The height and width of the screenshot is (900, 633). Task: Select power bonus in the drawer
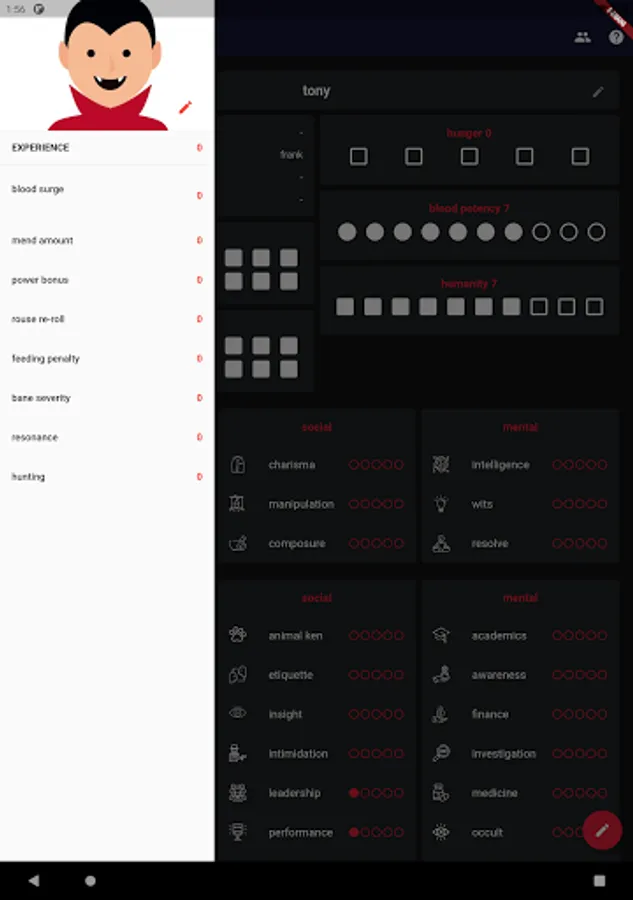[107, 280]
